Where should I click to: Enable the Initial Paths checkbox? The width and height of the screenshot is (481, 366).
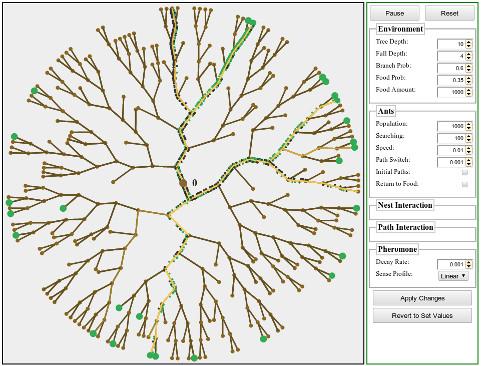point(465,172)
